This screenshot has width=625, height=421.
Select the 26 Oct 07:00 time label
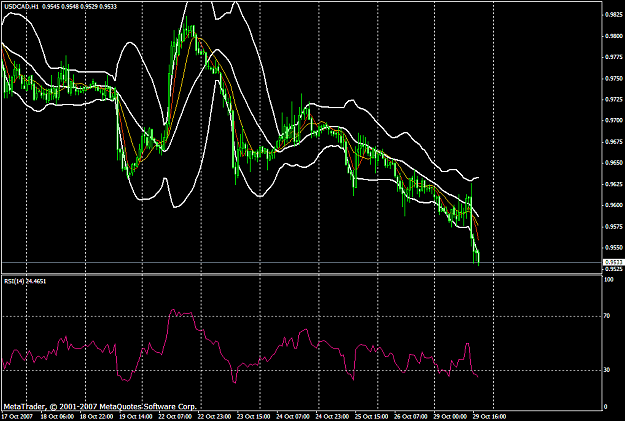point(411,417)
